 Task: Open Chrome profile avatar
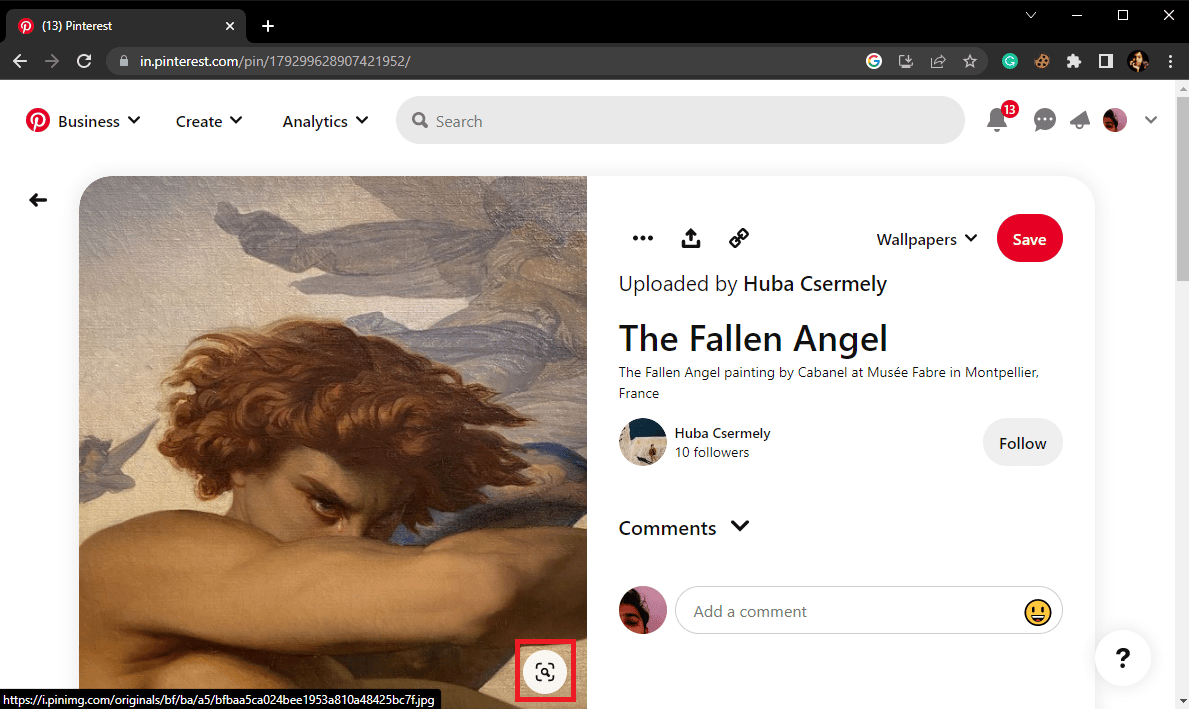click(1137, 61)
